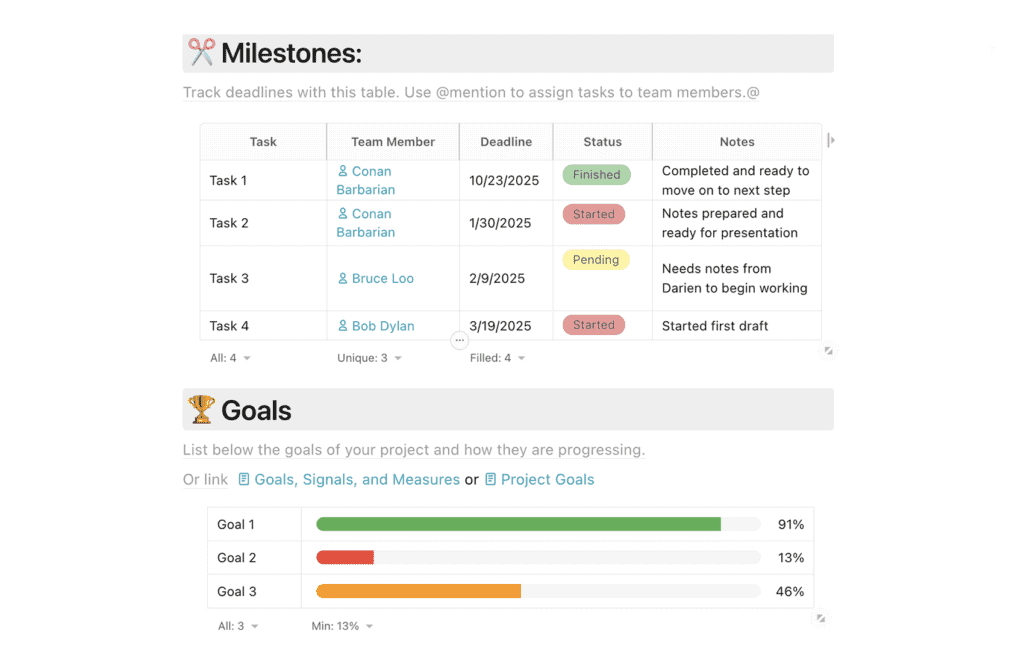1024x663 pixels.
Task: Open the "Unique: 3" dropdown under Team Member
Action: coord(369,357)
